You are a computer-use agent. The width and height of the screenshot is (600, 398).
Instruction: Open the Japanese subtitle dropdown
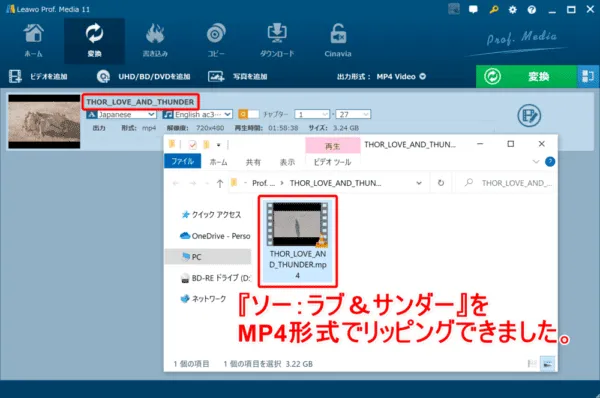(121, 114)
